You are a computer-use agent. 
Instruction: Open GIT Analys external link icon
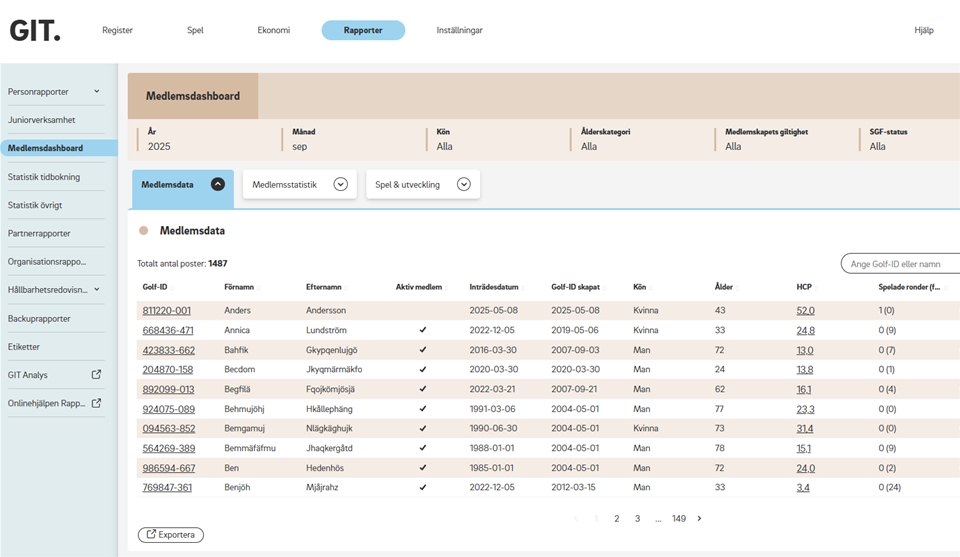(x=96, y=375)
